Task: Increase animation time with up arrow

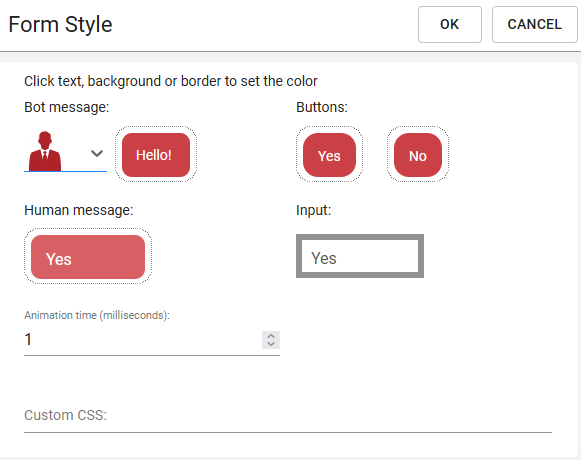Action: tap(271, 336)
